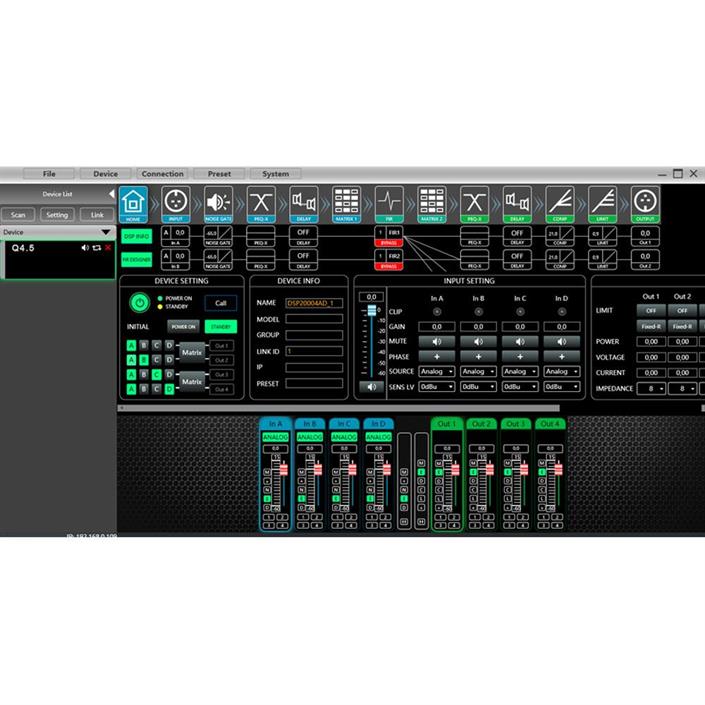
Task: Toggle the green device power button
Action: 137,302
